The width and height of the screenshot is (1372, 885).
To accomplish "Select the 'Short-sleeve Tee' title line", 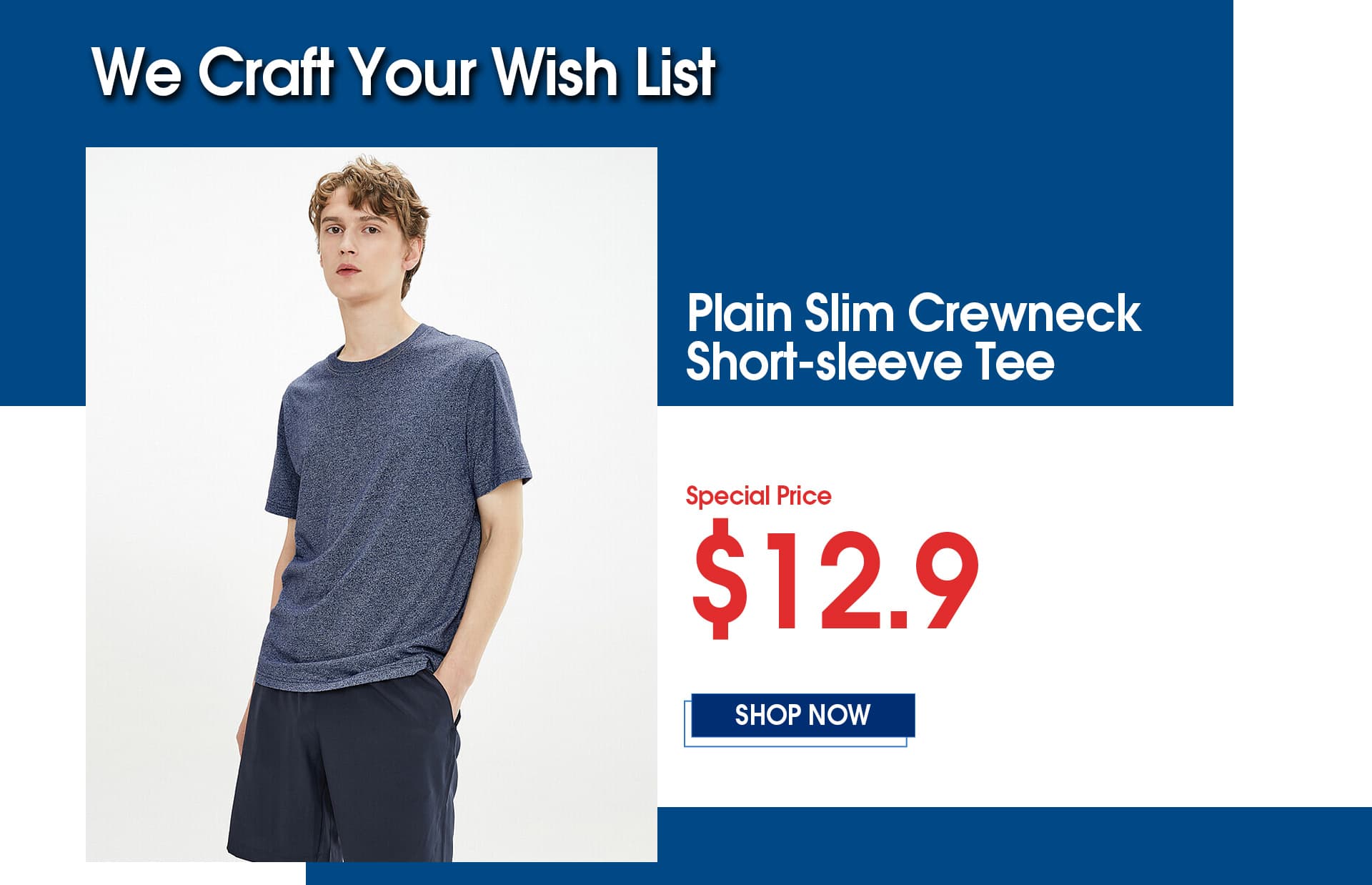I will tap(870, 361).
